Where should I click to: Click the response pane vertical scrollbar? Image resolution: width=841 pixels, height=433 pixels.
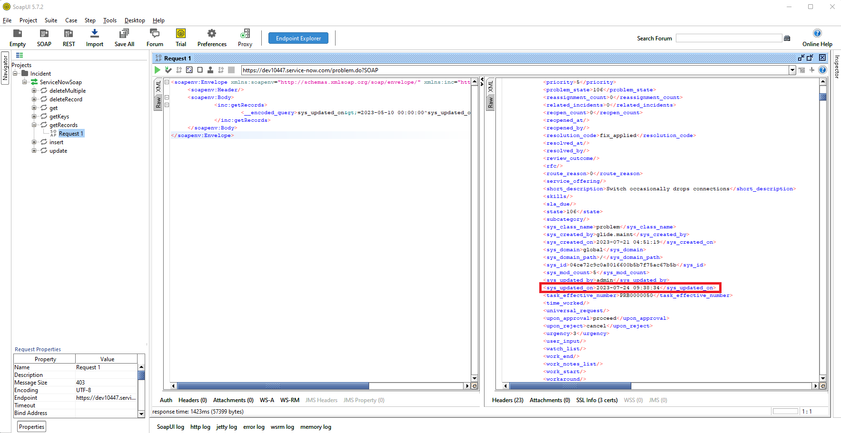tap(823, 230)
